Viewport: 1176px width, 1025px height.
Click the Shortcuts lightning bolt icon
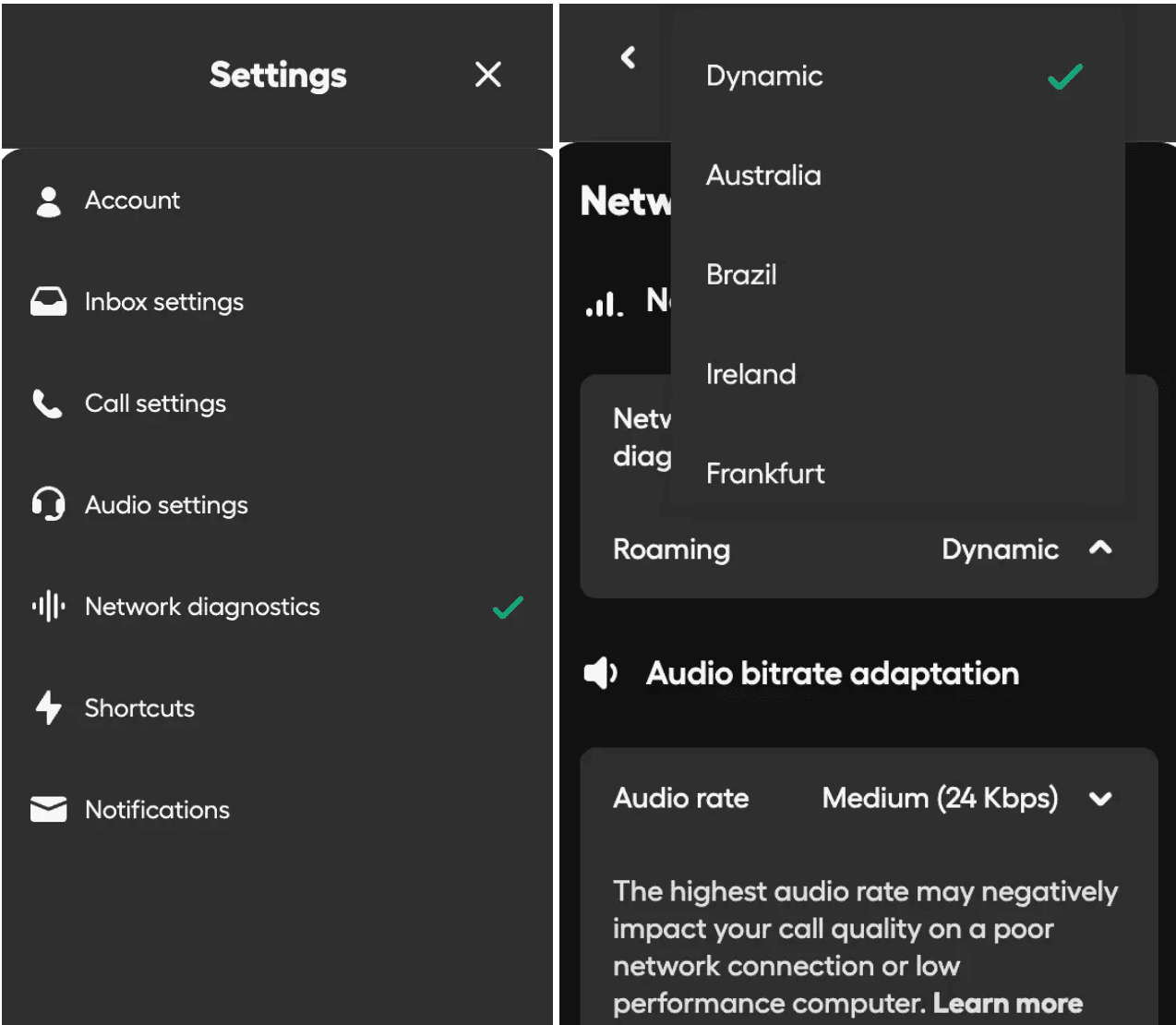[x=48, y=708]
